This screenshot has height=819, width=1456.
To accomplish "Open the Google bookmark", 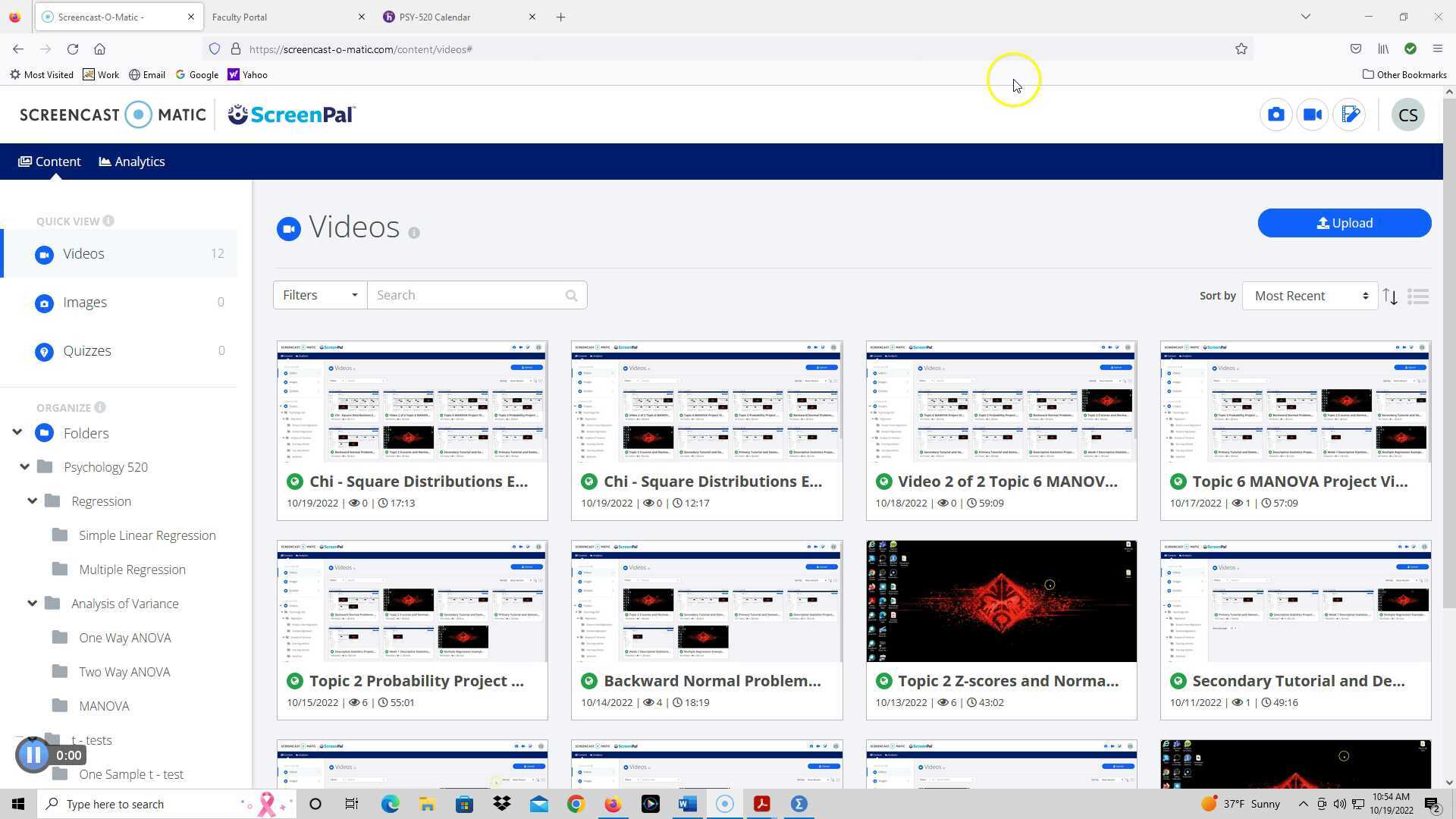I will click(x=197, y=75).
